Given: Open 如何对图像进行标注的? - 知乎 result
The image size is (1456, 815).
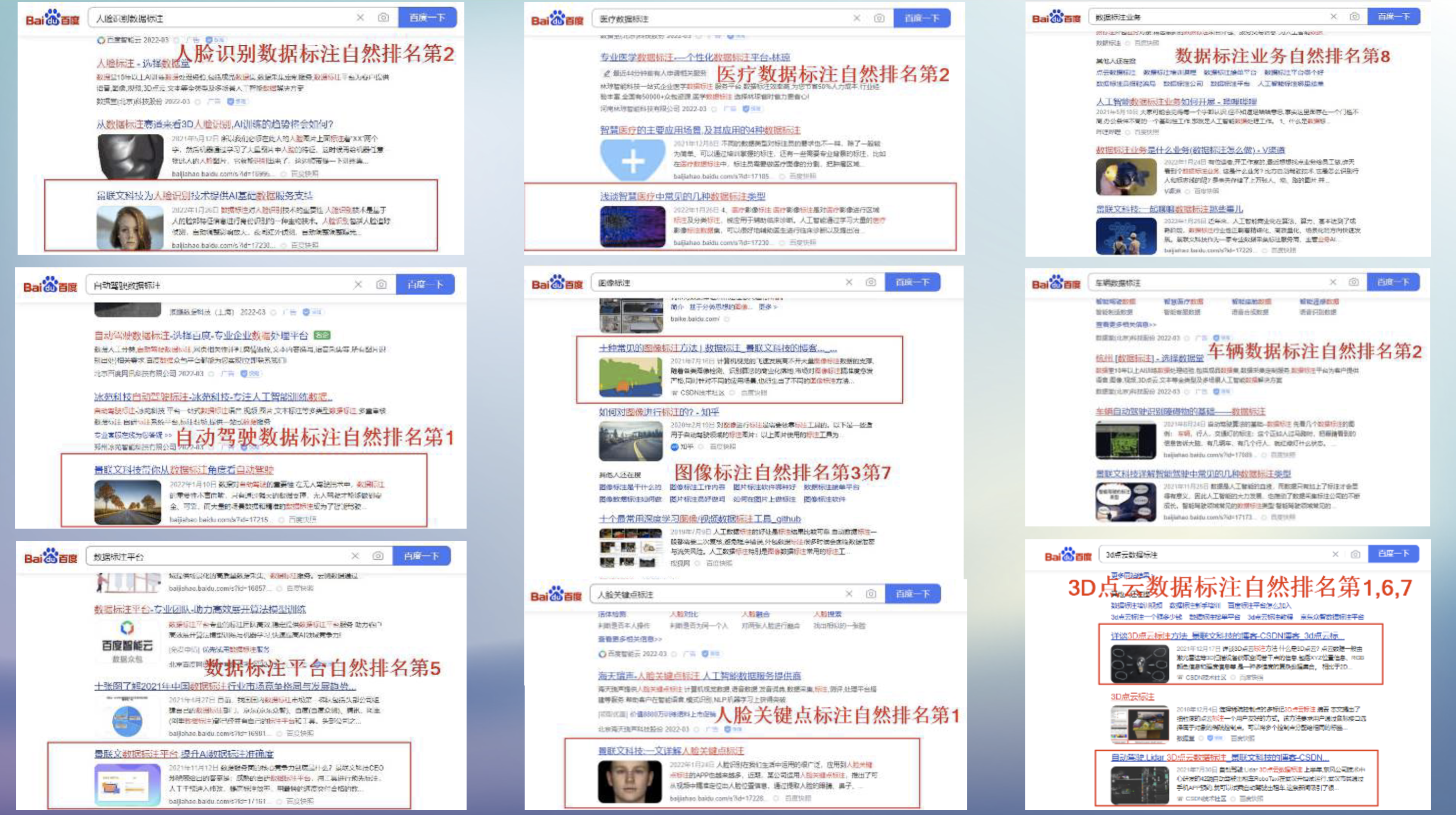Looking at the screenshot, I should click(659, 412).
